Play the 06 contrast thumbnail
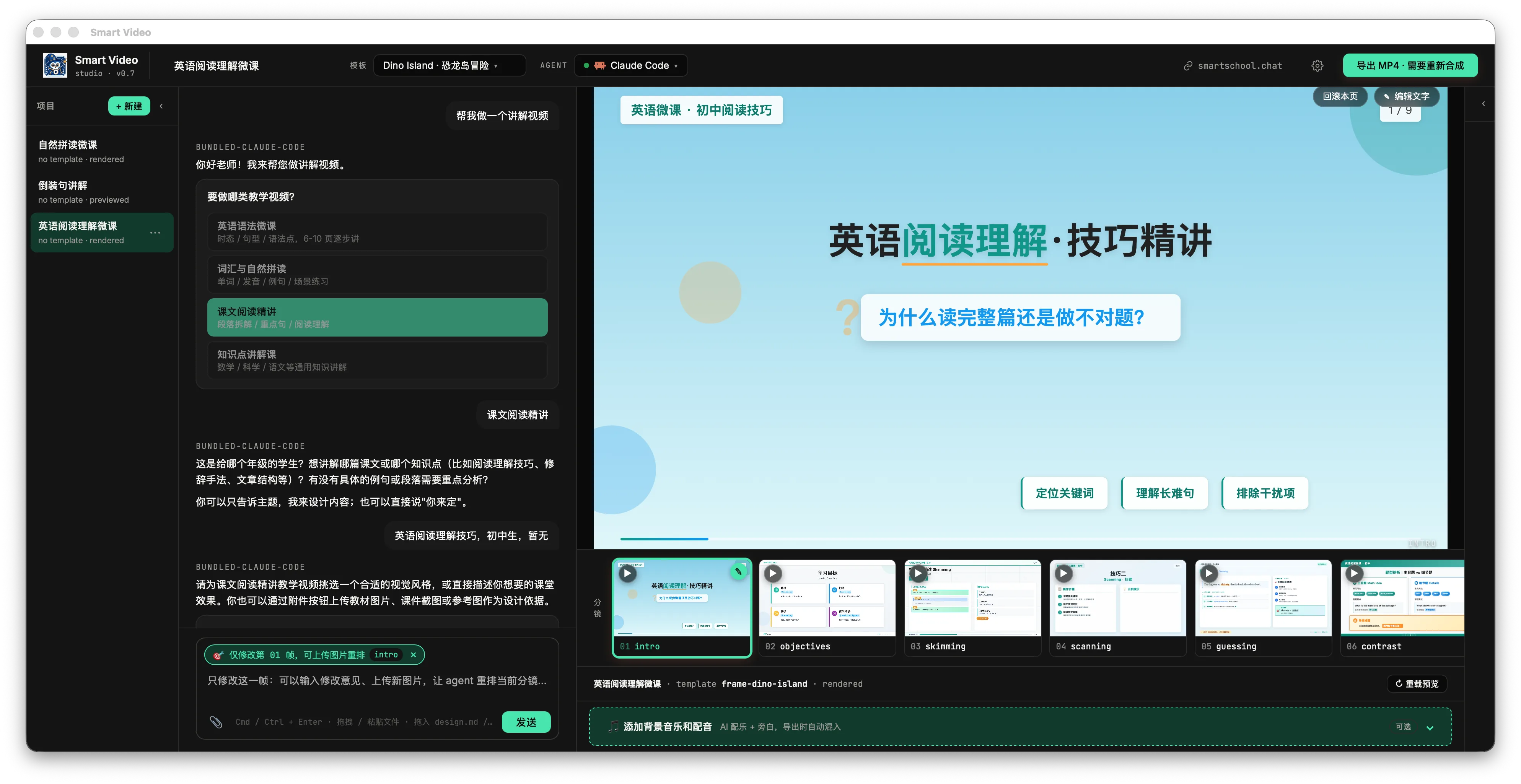 coord(1354,573)
